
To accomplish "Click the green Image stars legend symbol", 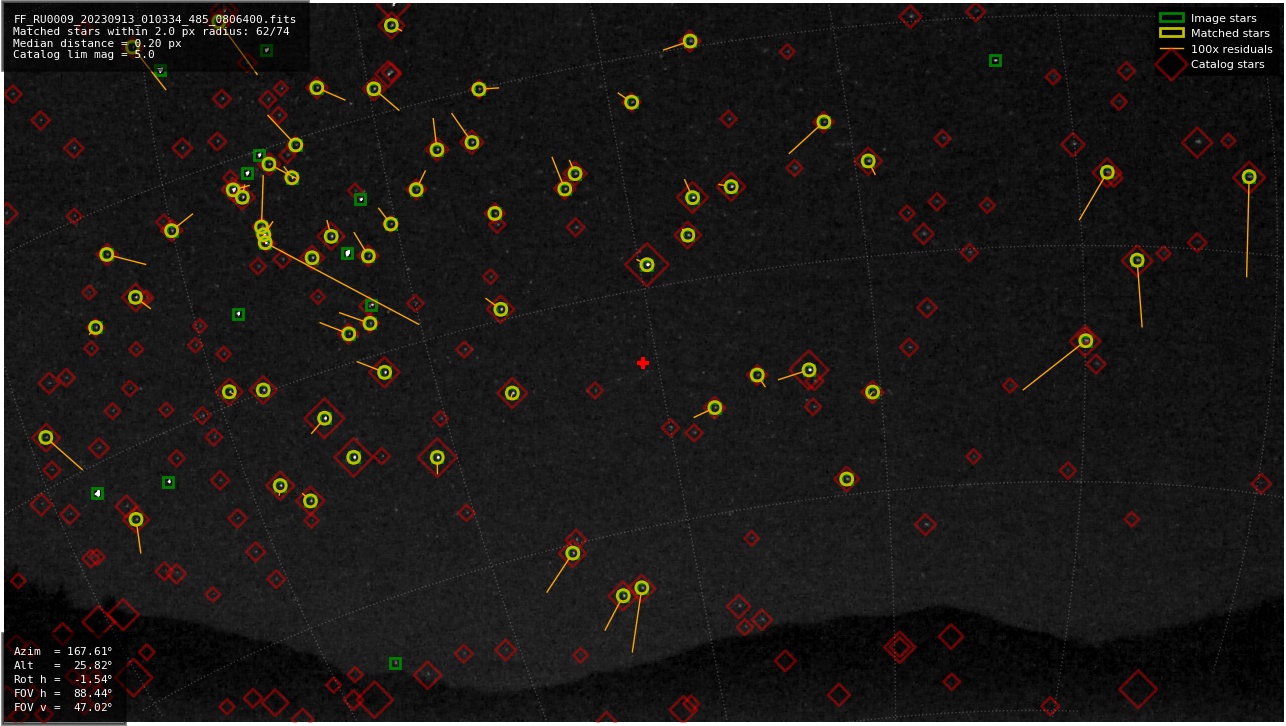I will [x=1171, y=18].
